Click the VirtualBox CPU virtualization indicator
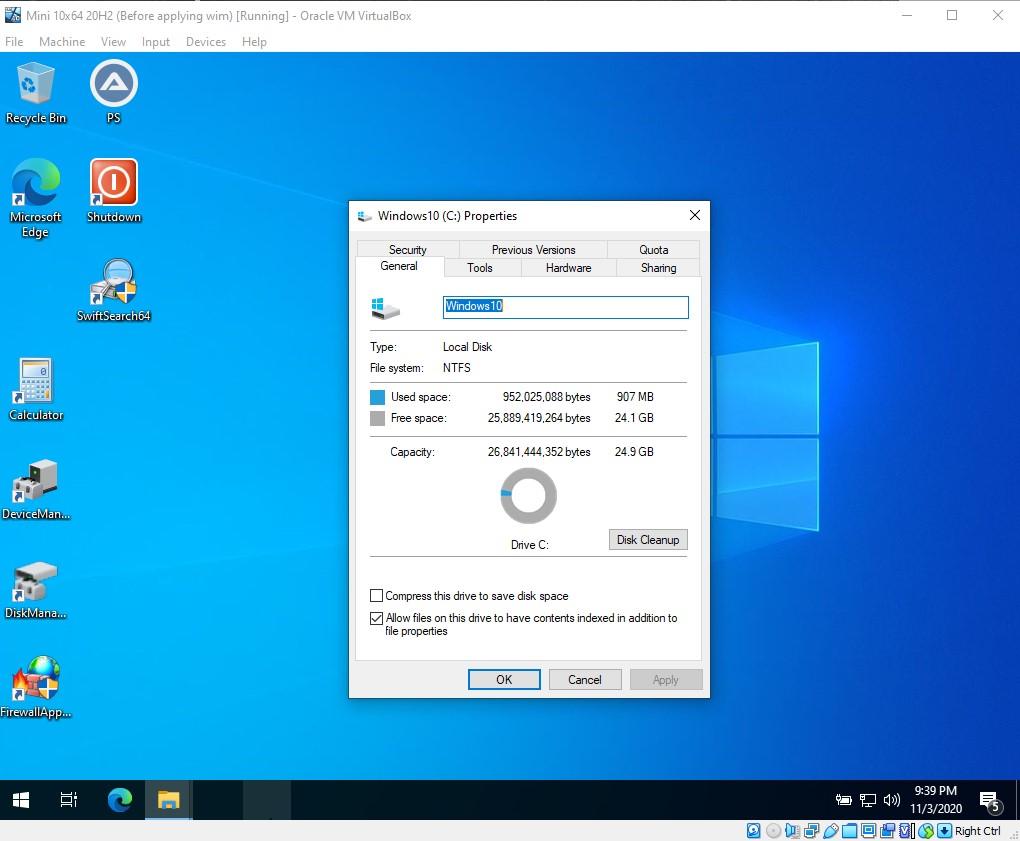1020x841 pixels. point(907,831)
